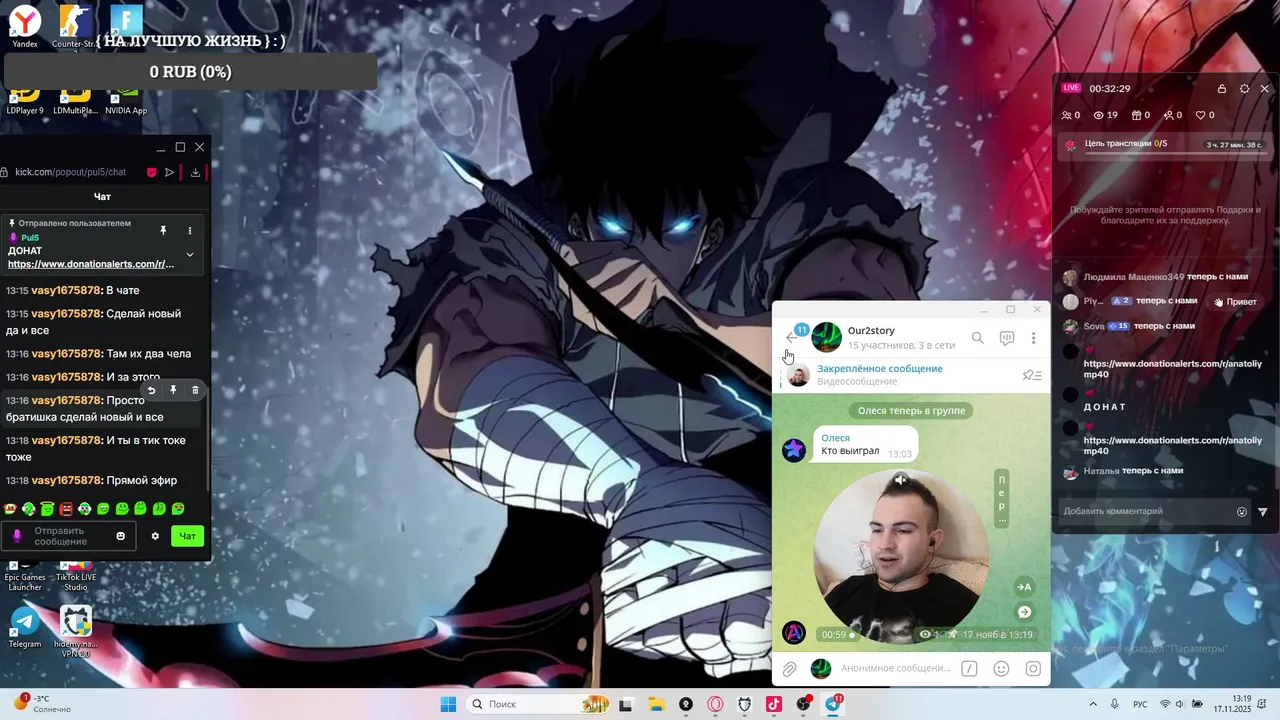Open Олеся sender name
The image size is (1280, 720).
coord(836,438)
